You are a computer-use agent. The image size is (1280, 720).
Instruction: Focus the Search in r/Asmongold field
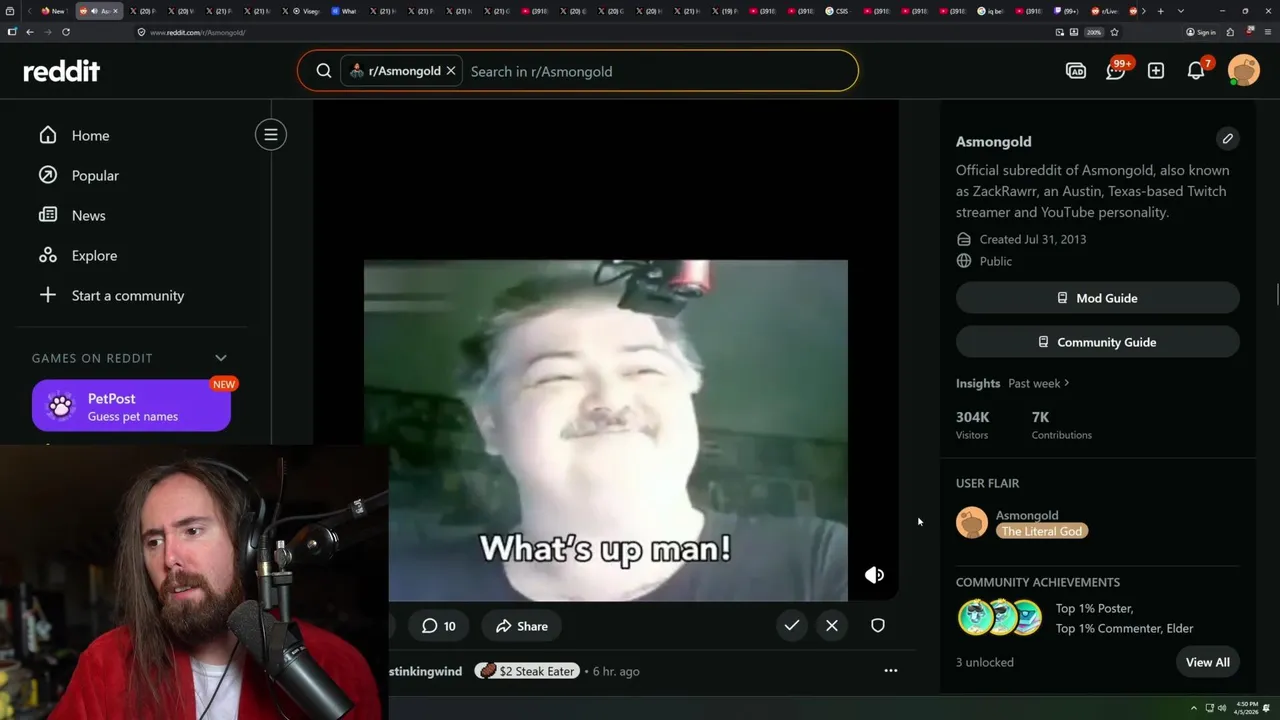tap(660, 71)
